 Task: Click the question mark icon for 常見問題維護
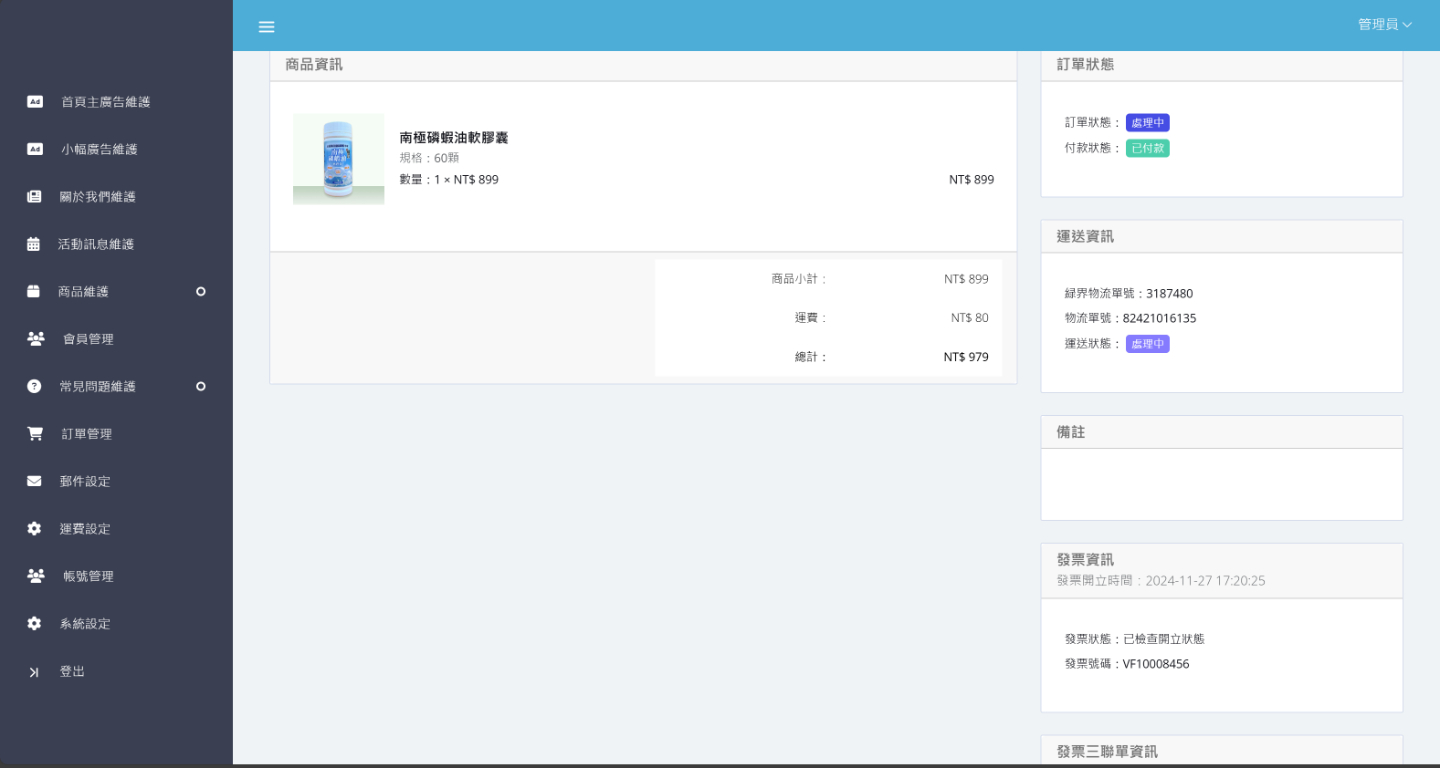[34, 386]
